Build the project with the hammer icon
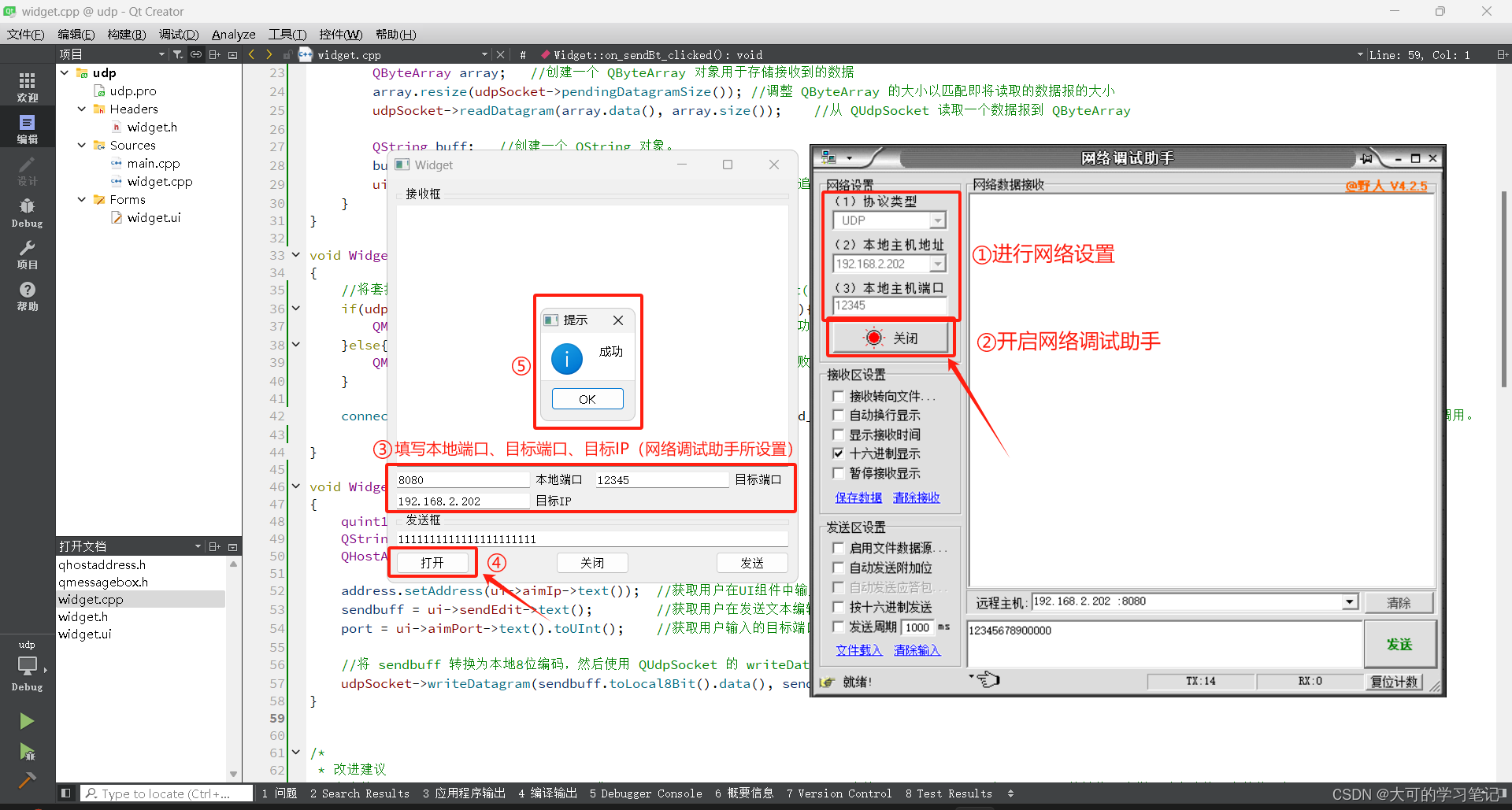This screenshot has width=1512, height=810. click(27, 780)
